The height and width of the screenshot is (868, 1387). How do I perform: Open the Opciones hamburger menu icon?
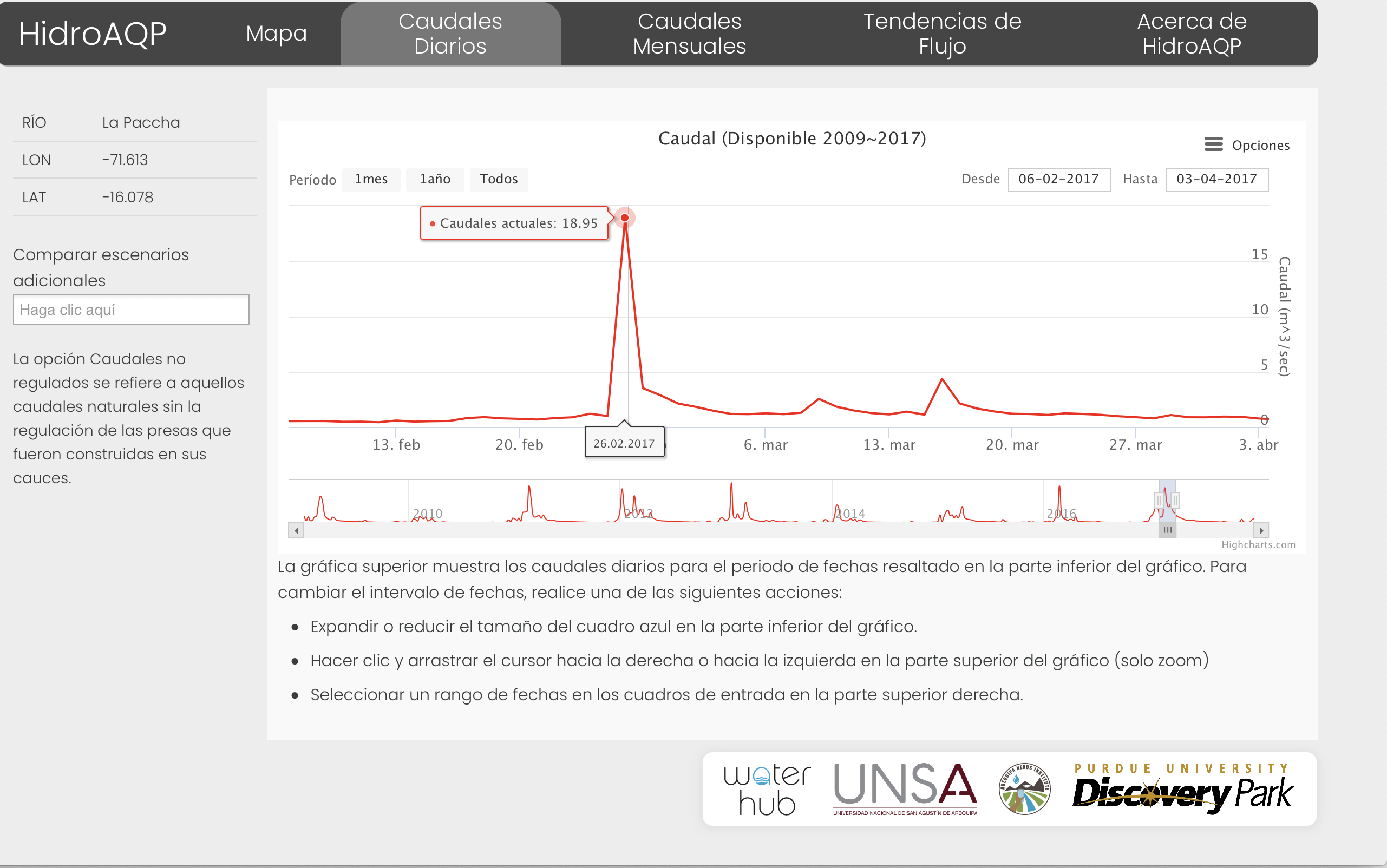(x=1213, y=144)
